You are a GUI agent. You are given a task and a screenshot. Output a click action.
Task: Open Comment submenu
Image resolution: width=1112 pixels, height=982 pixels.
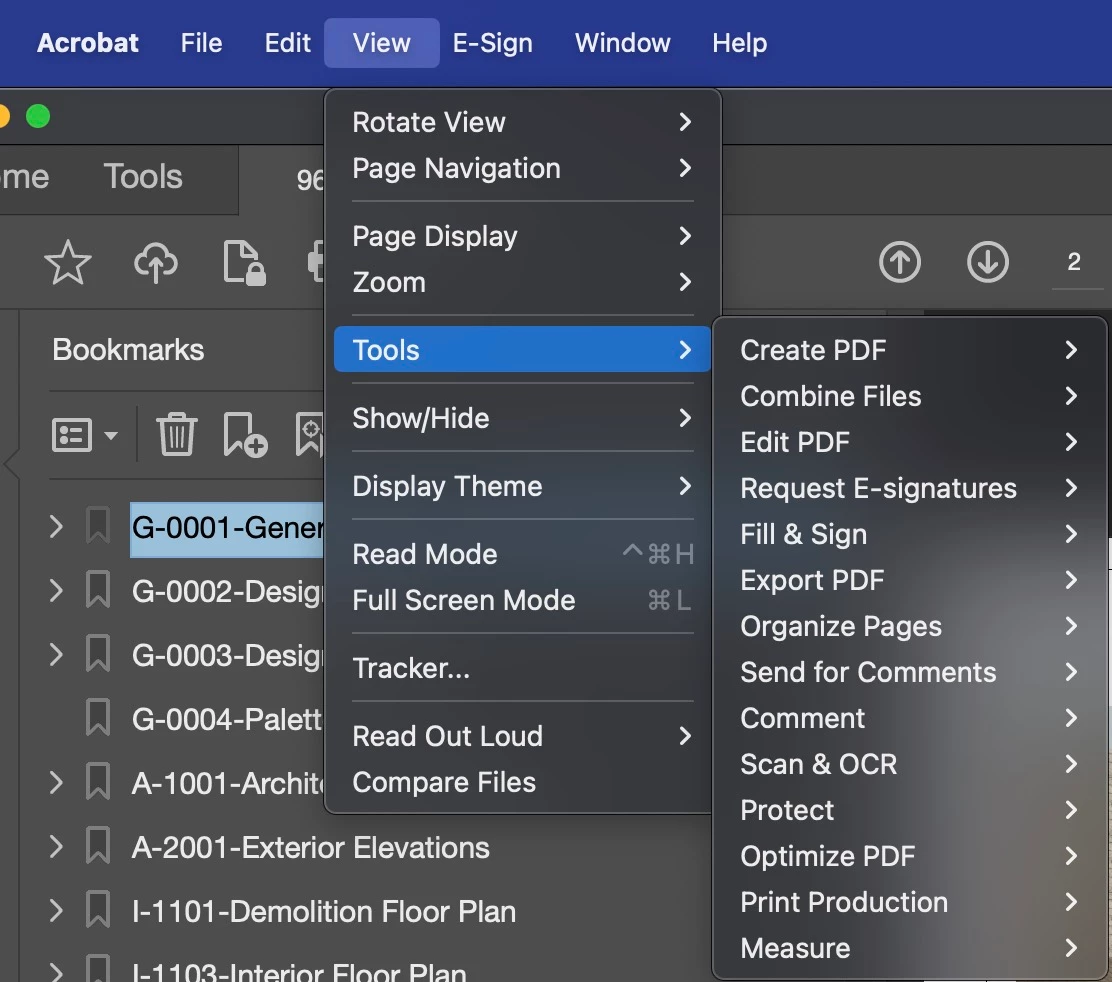909,718
